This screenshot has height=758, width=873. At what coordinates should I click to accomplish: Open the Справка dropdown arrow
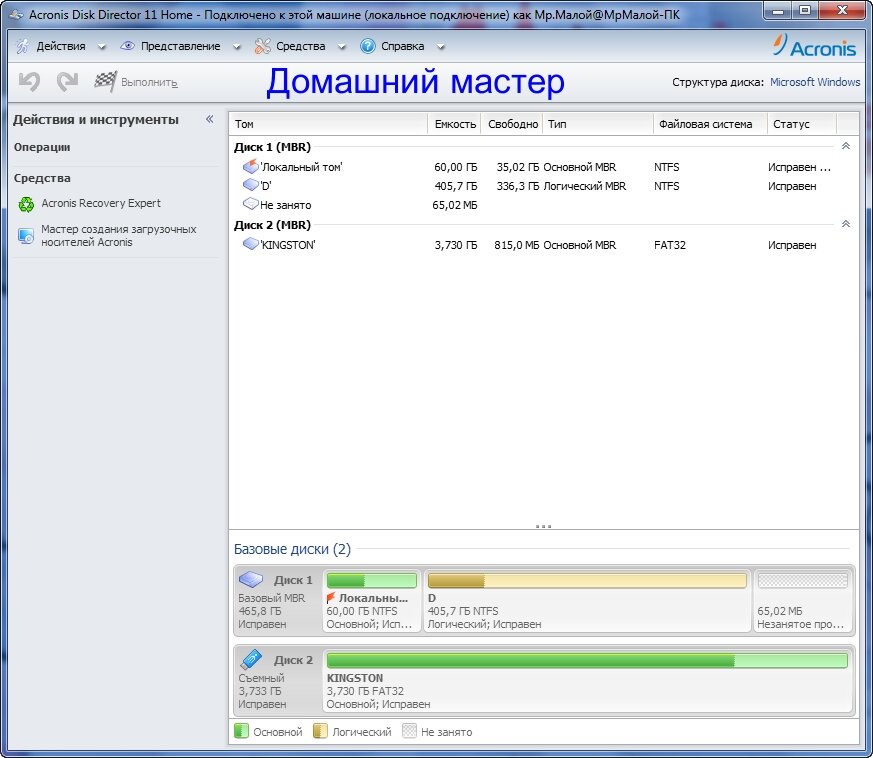[441, 47]
